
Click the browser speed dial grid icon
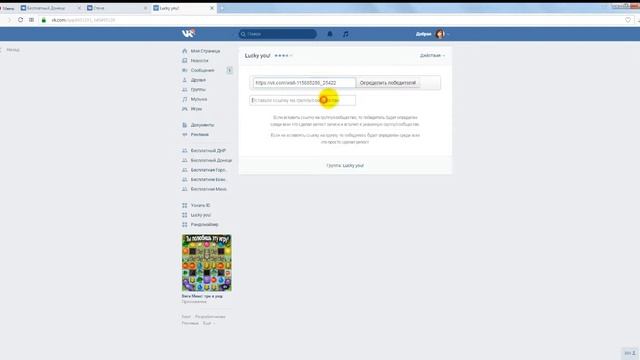point(31,20)
